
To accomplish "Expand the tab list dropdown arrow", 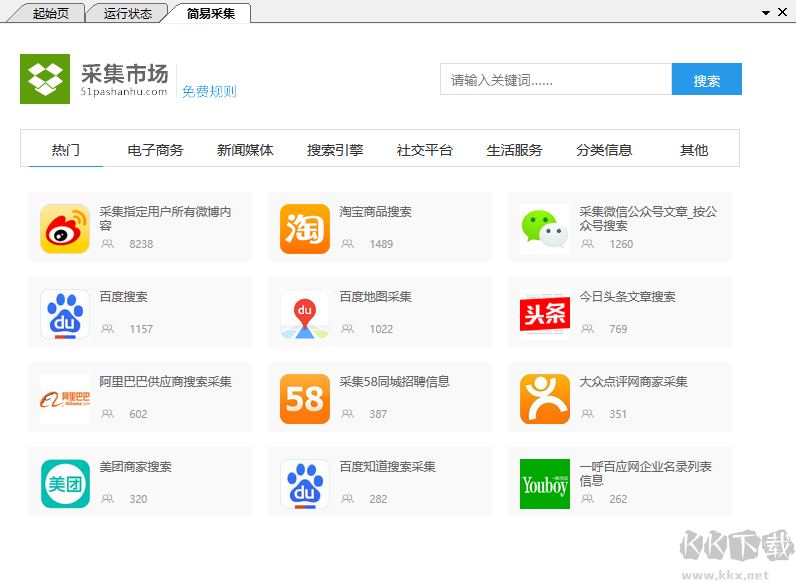I will click(x=766, y=13).
